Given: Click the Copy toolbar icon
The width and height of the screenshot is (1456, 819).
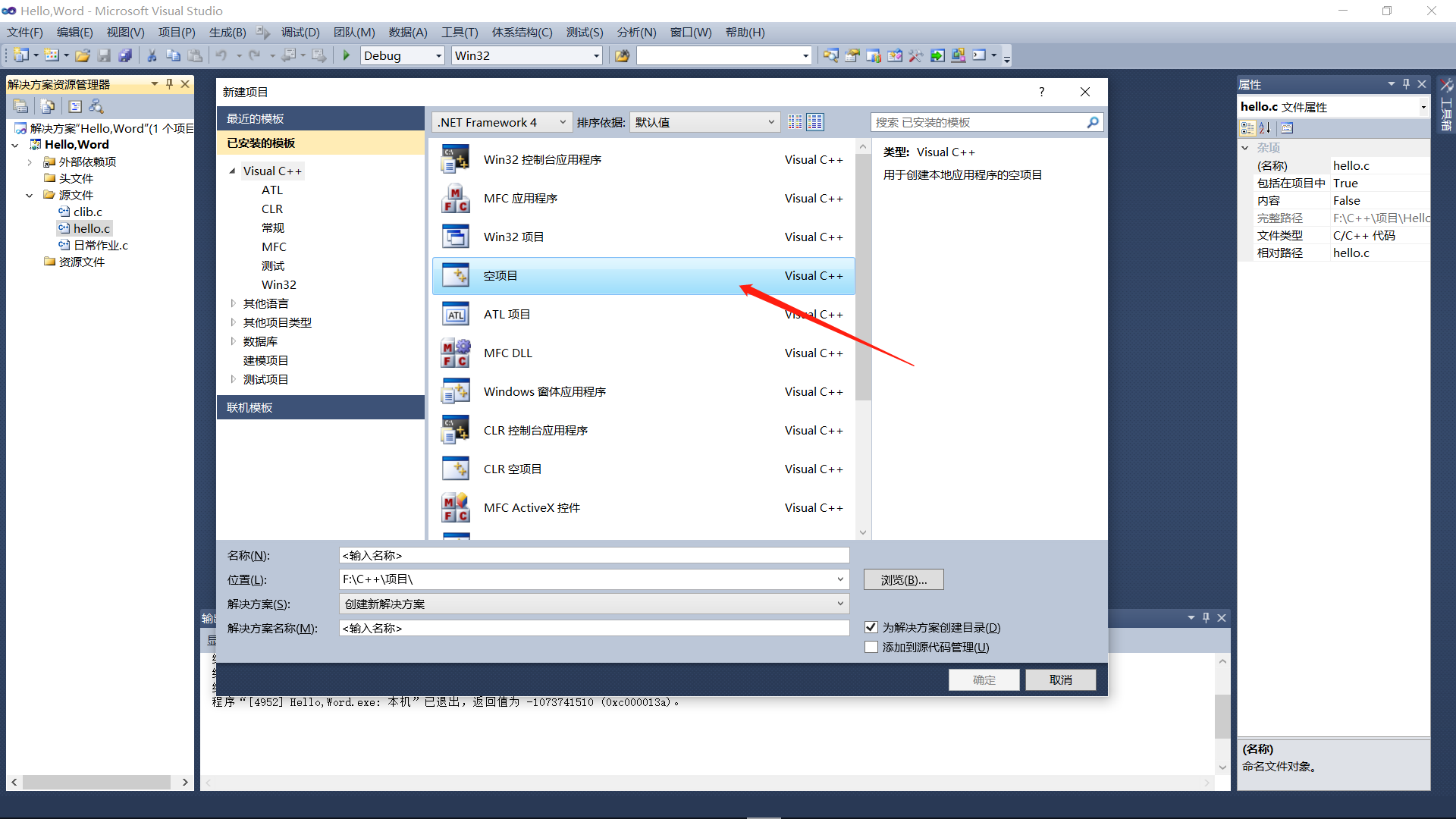Looking at the screenshot, I should pyautogui.click(x=173, y=55).
